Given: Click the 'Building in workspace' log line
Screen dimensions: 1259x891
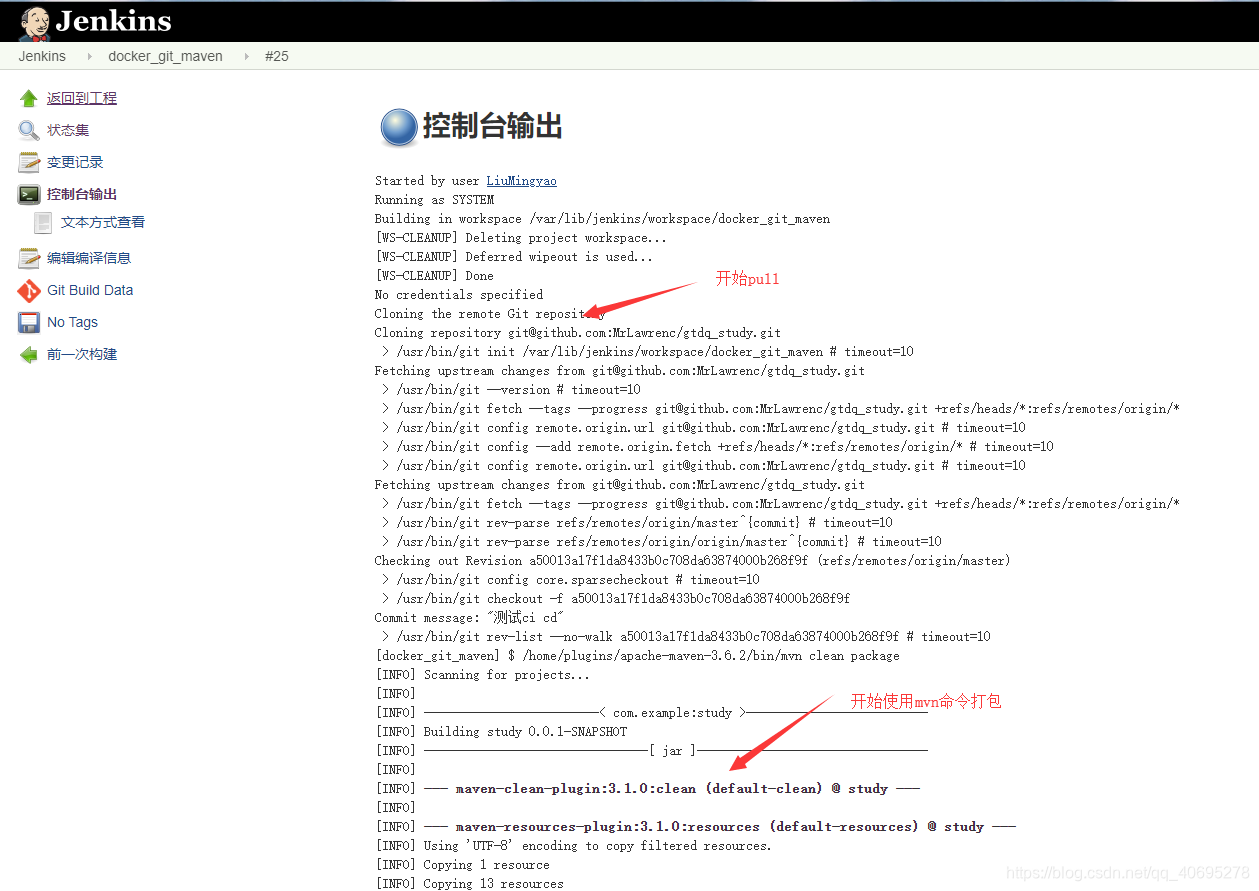Looking at the screenshot, I should click(x=602, y=219).
